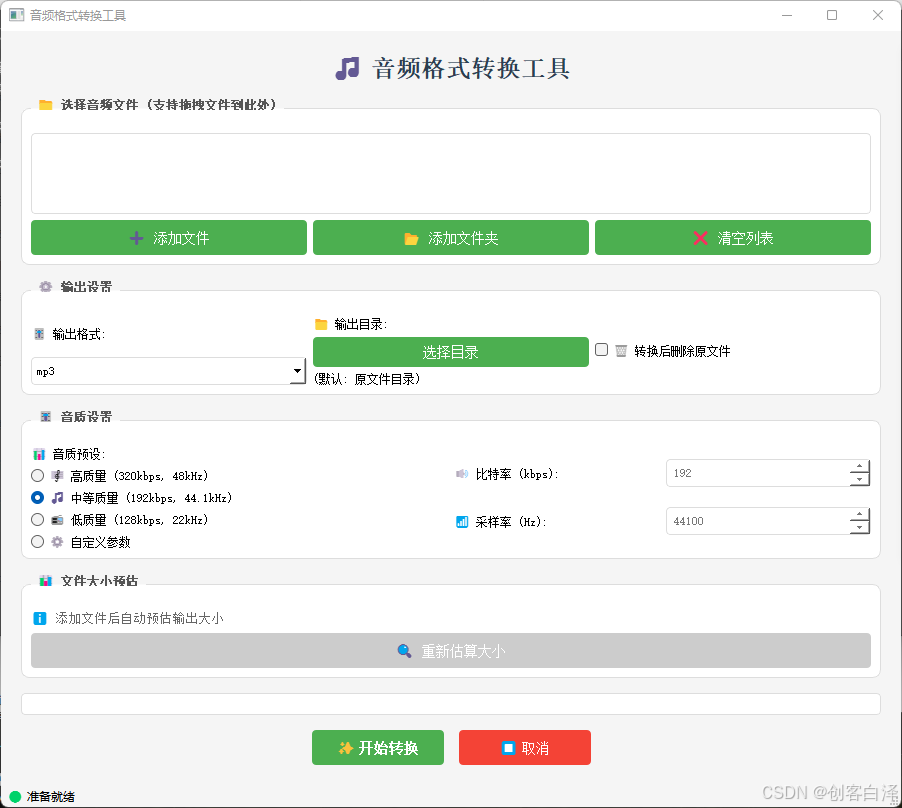Click the purple music note title icon
Screen dimensions: 902x808
pos(347,68)
